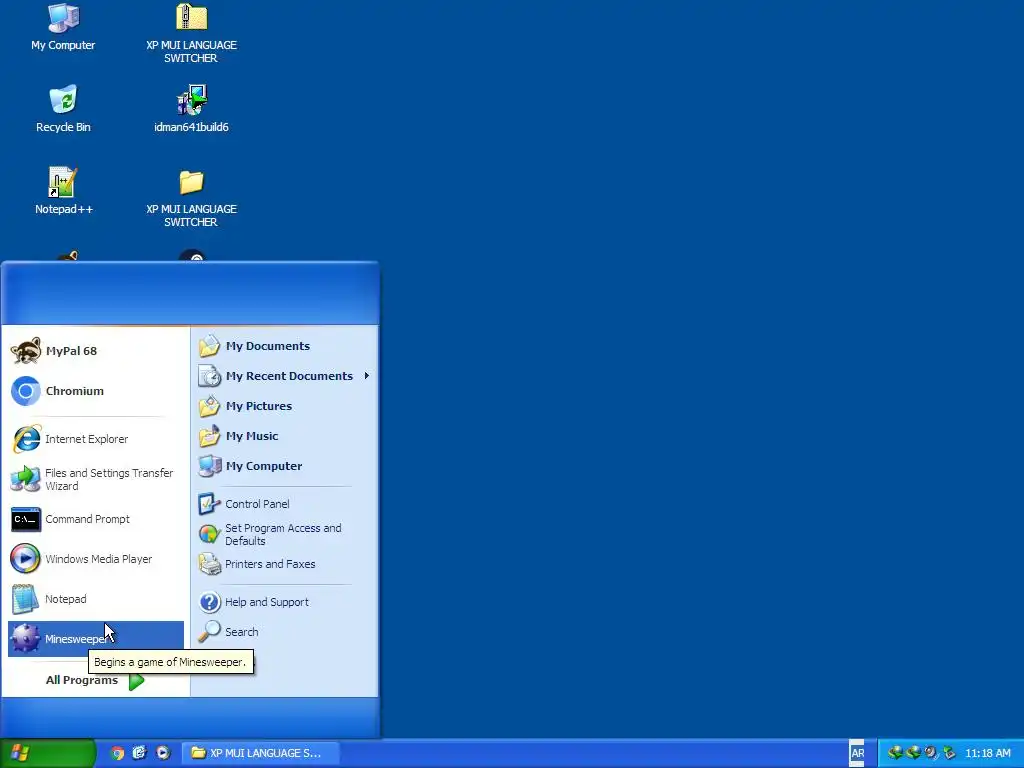Start the Files and Settings Transfer Wizard
The height and width of the screenshot is (768, 1024).
pos(95,479)
